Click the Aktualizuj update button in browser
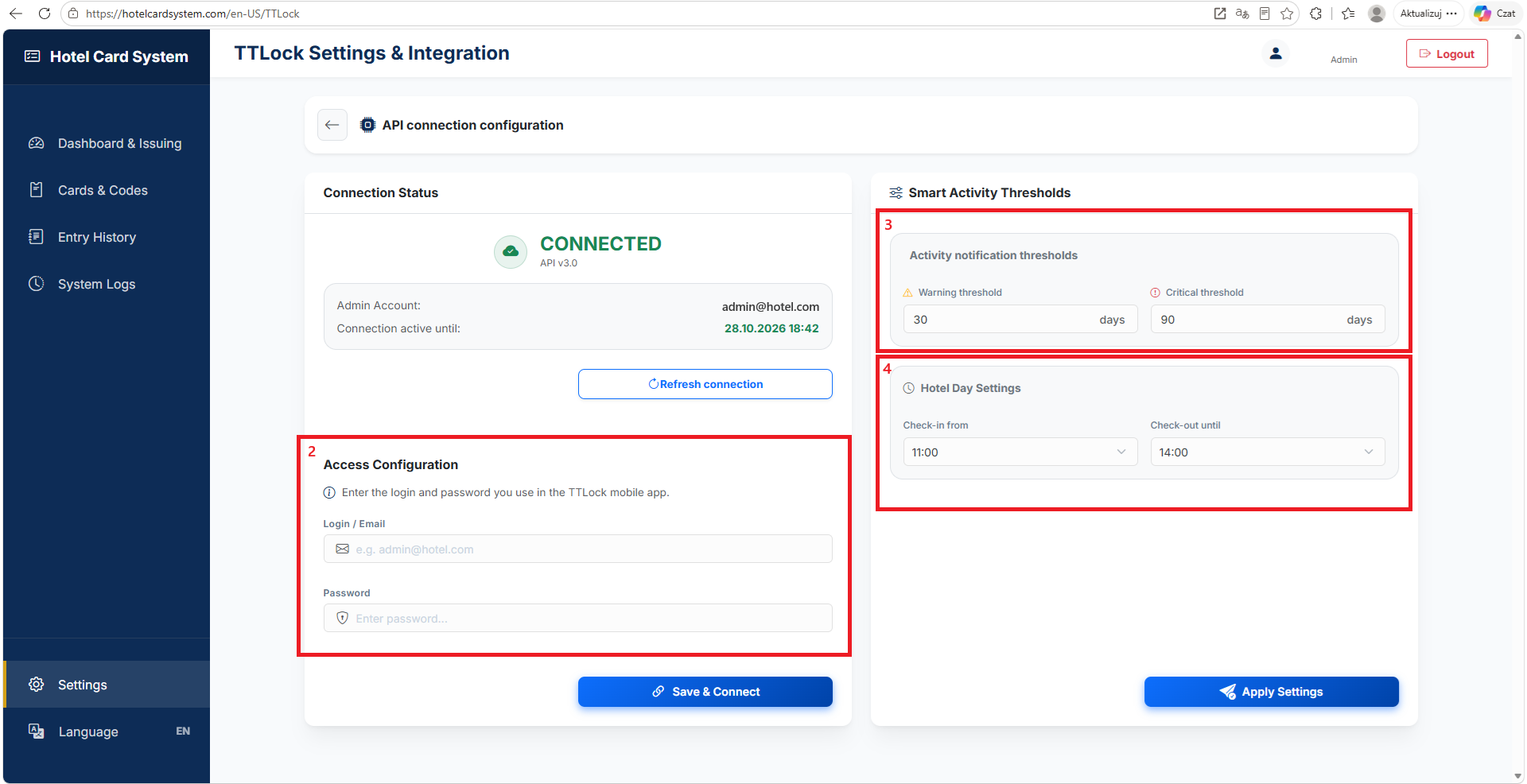Screen dimensions: 1527x784 (x=1428, y=14)
